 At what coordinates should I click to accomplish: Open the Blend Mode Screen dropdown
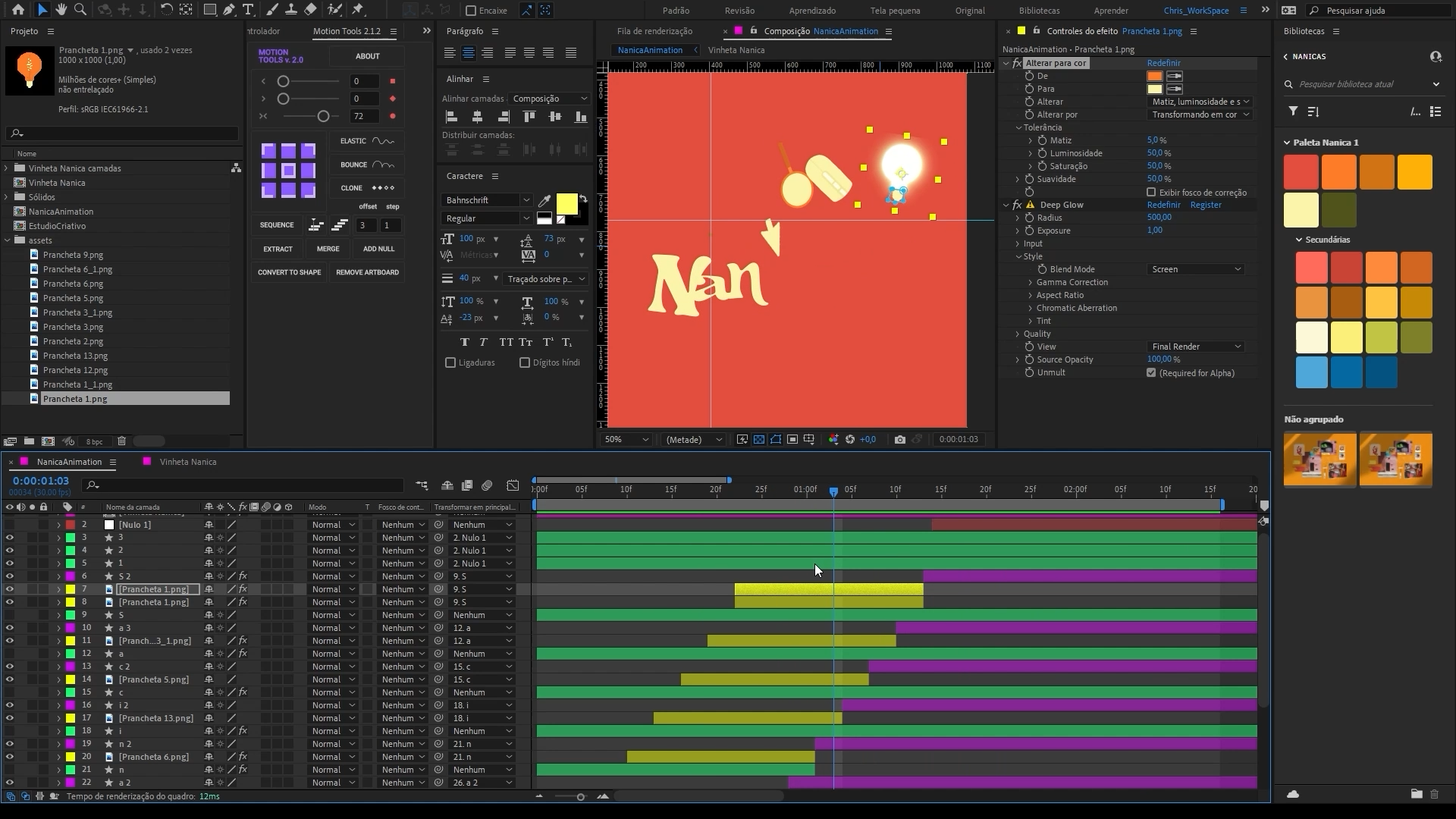click(x=1196, y=270)
